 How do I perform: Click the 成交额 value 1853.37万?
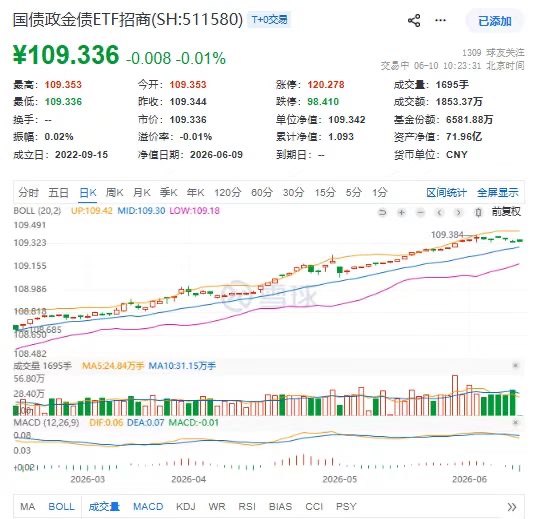coord(459,101)
